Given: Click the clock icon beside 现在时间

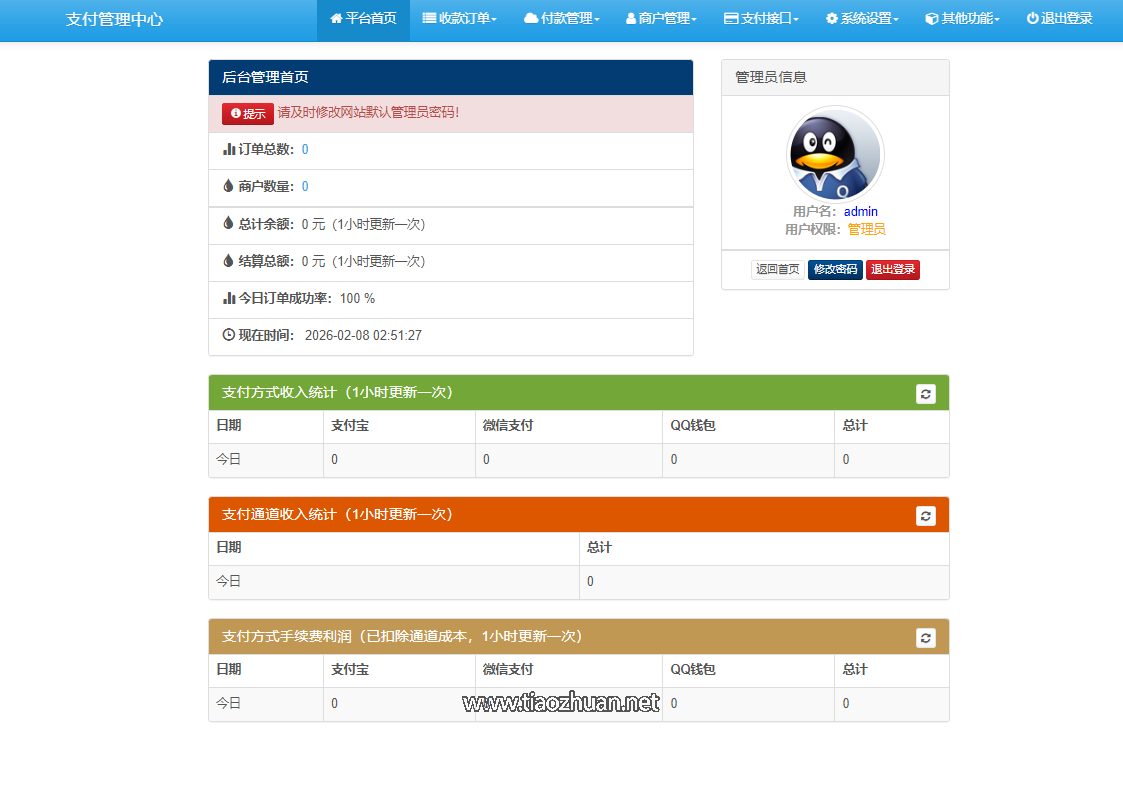Looking at the screenshot, I should (x=229, y=335).
